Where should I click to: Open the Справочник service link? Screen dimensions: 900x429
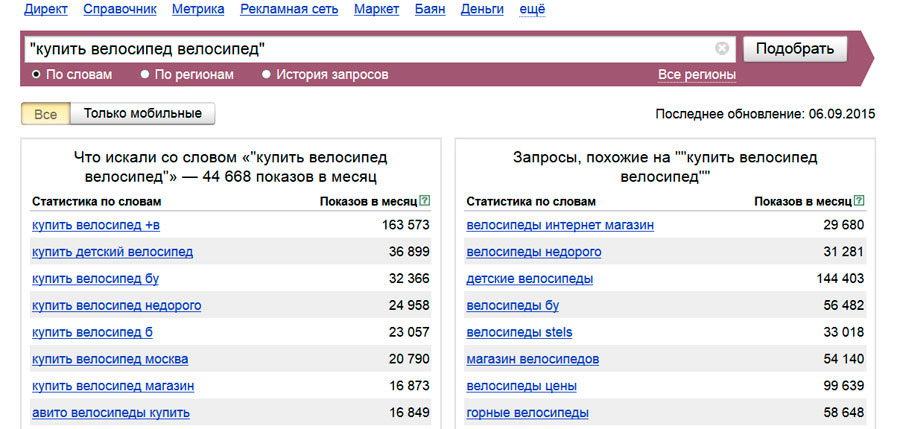(x=120, y=9)
